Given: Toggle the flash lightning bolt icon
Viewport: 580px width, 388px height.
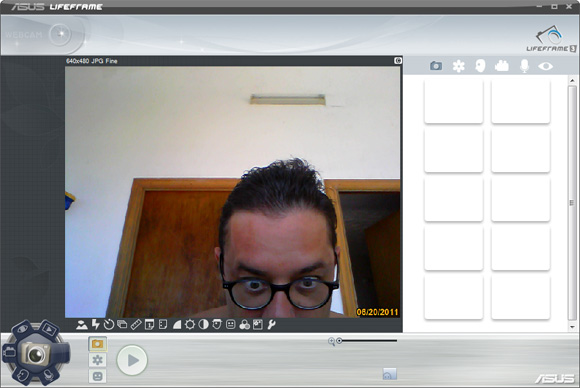Looking at the screenshot, I should 95,325.
